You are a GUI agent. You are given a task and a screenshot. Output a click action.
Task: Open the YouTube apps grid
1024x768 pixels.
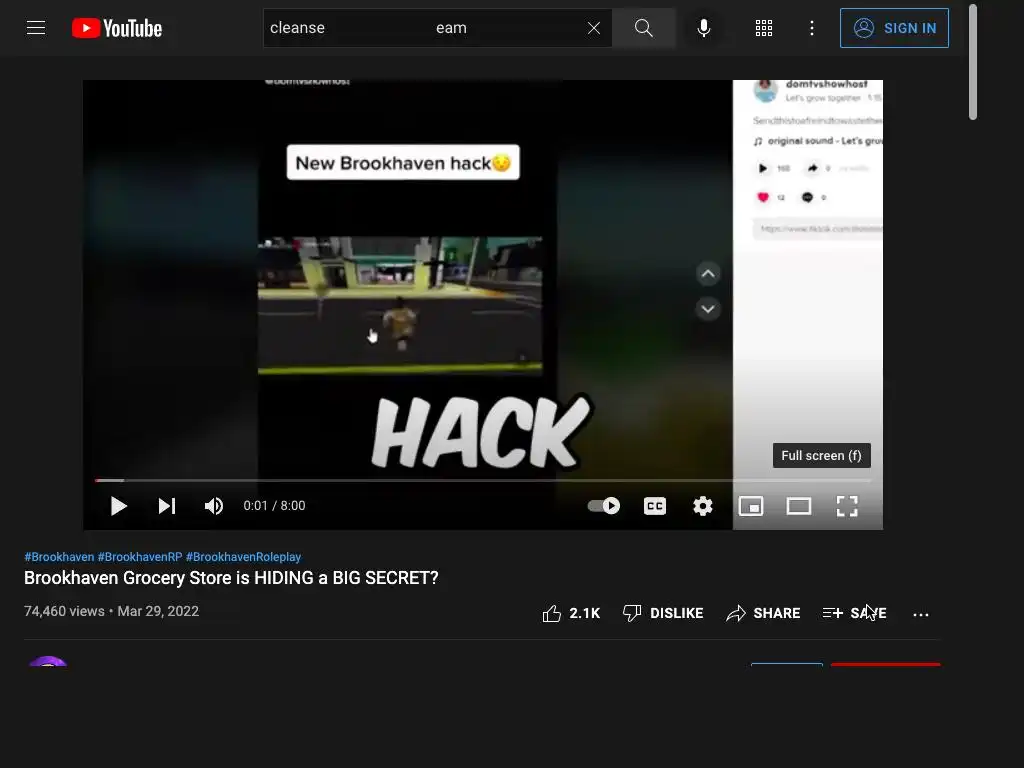[764, 28]
